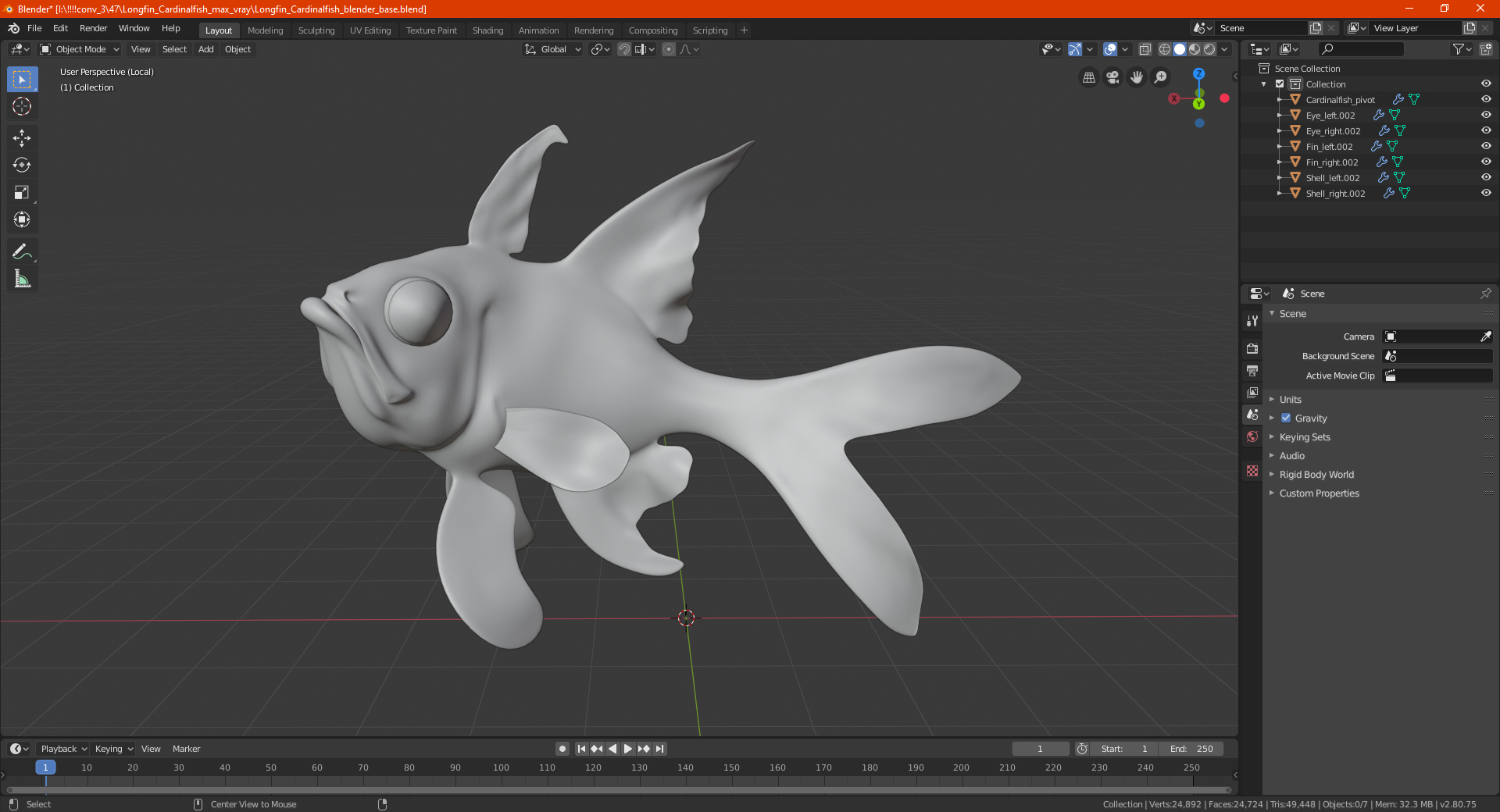1500x812 pixels.
Task: Click the timeline horizontal scrollbar
Action: (x=619, y=790)
